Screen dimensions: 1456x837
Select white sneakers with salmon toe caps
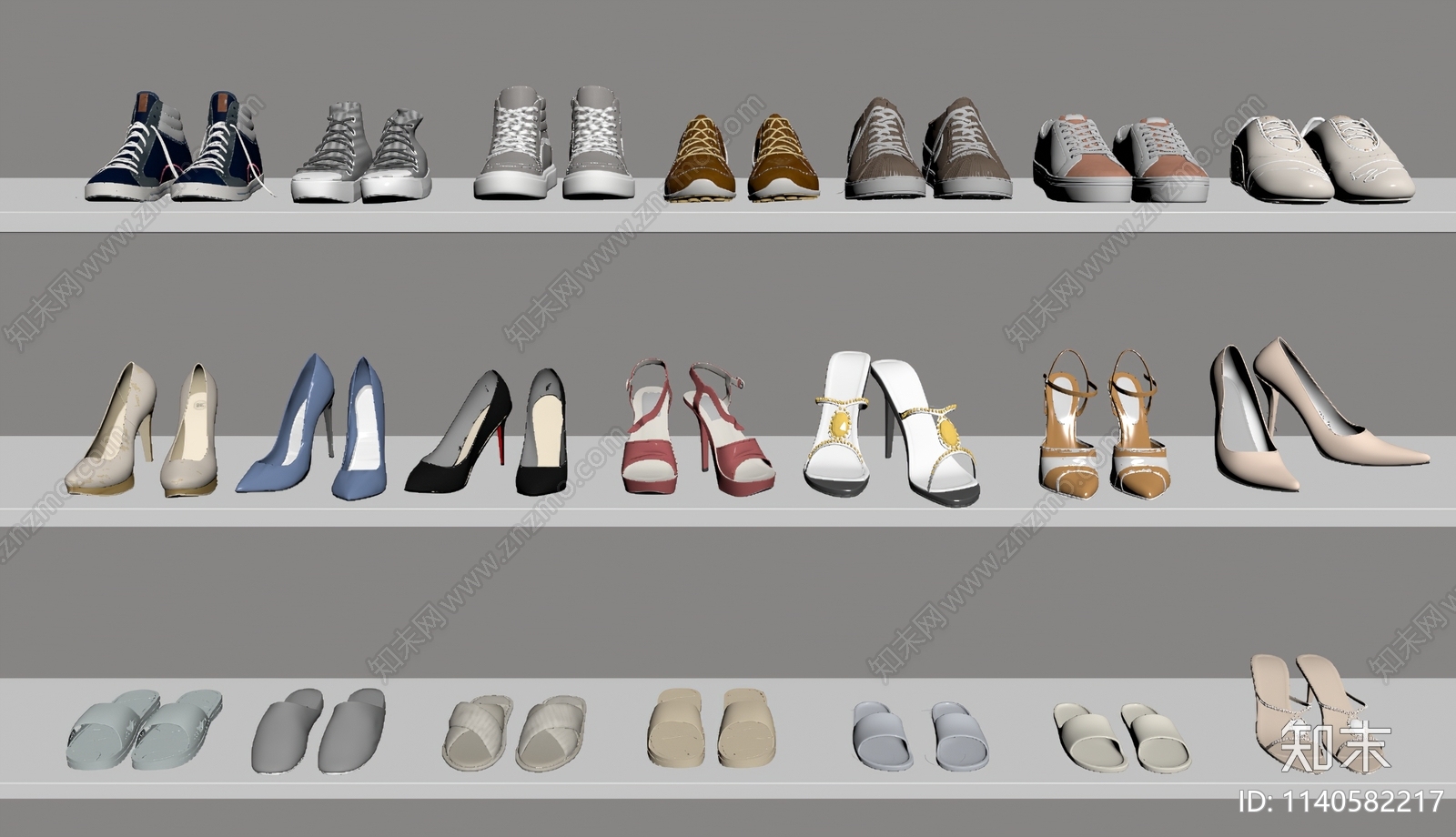click(1121, 158)
